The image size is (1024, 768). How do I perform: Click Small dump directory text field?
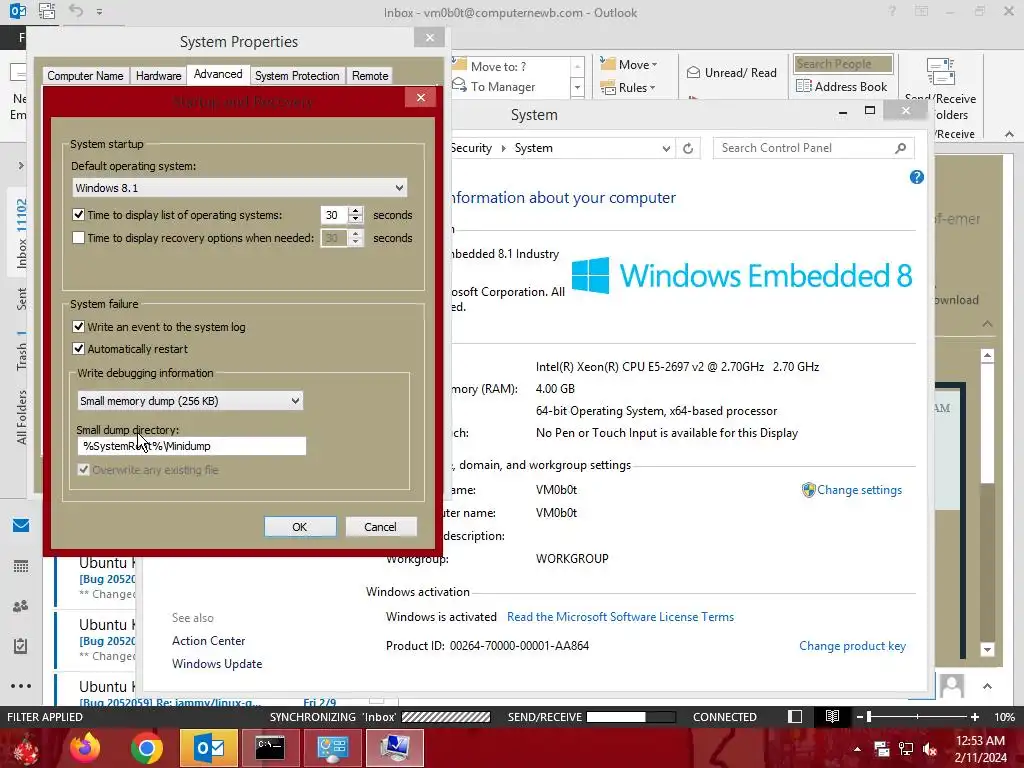click(191, 446)
